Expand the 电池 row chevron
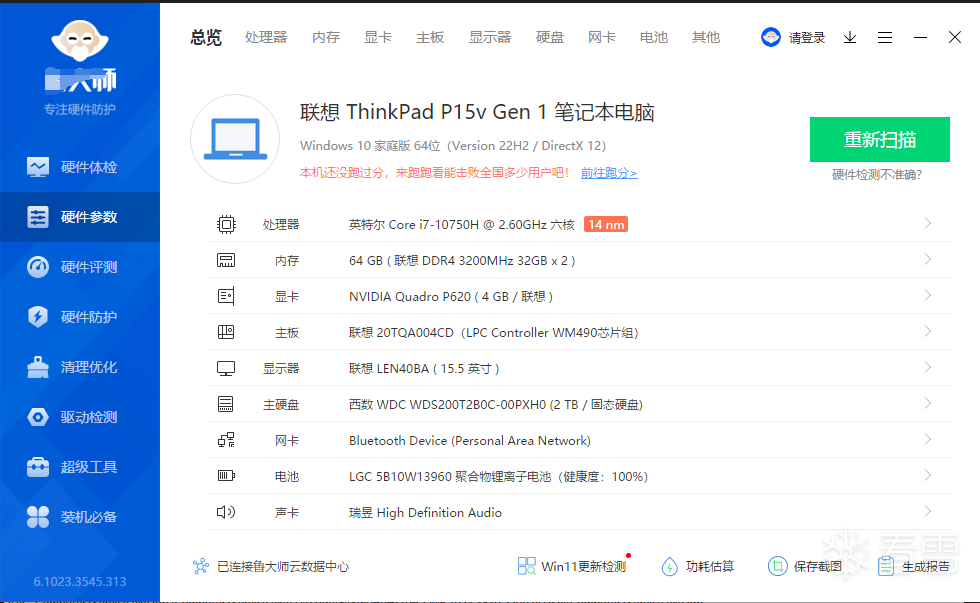This screenshot has width=980, height=603. pos(928,476)
